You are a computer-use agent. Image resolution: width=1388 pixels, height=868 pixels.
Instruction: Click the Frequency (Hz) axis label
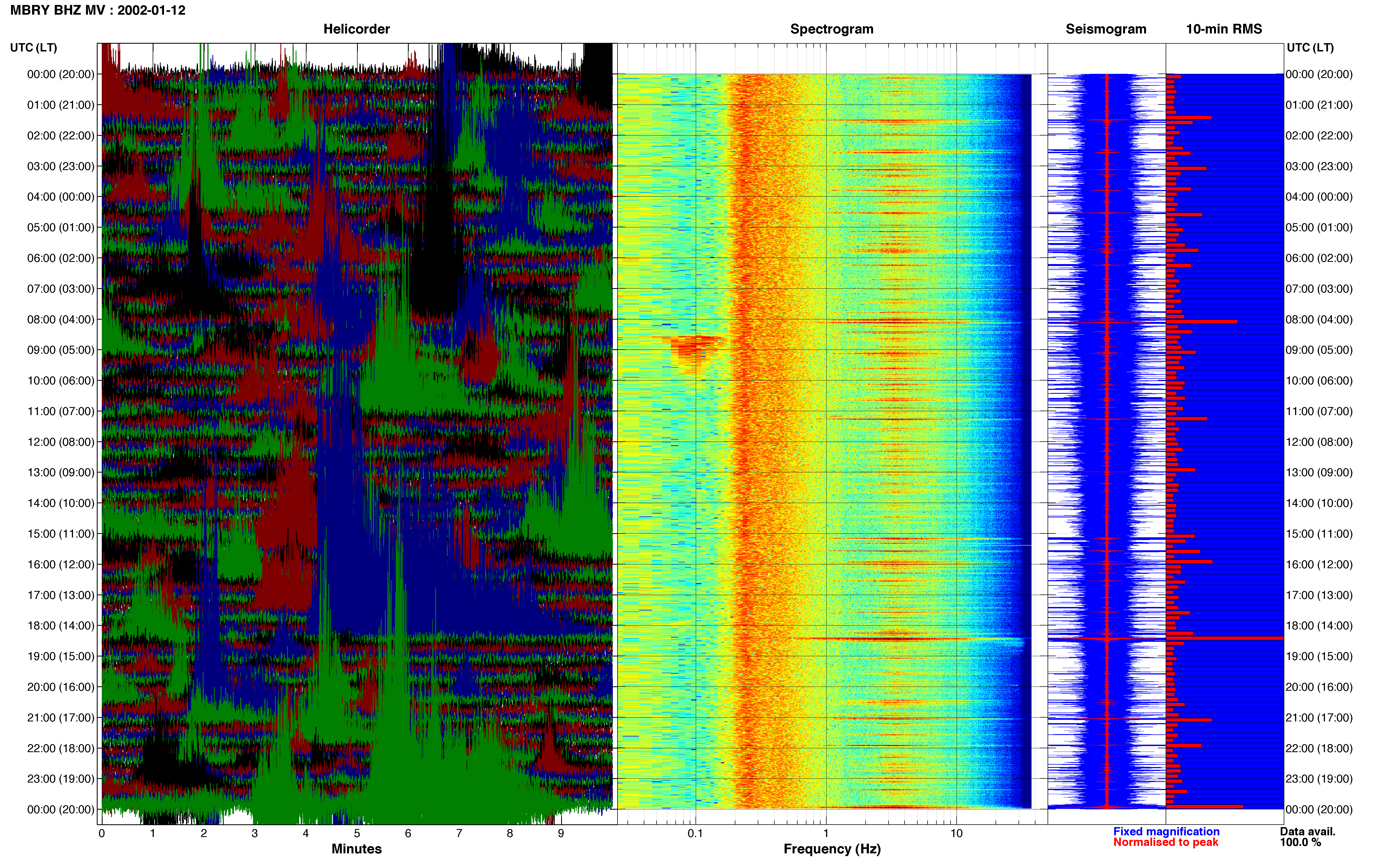(x=832, y=848)
